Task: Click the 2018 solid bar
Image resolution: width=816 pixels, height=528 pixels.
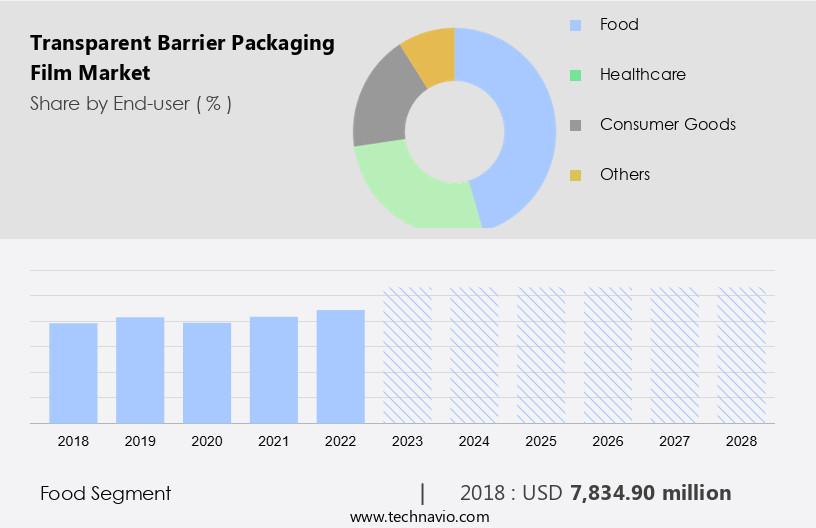Action: click(x=73, y=372)
